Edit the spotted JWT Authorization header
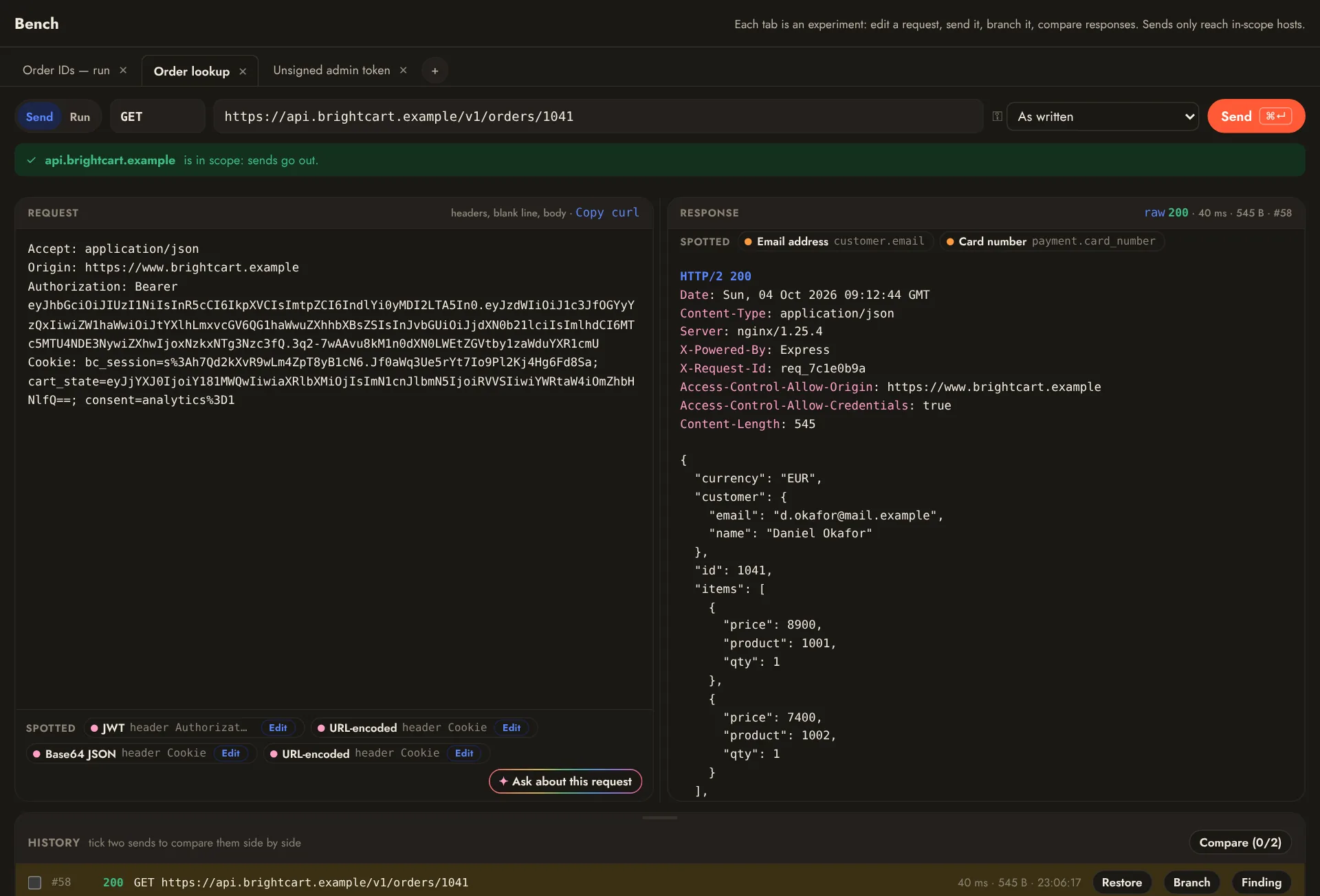Image resolution: width=1320 pixels, height=896 pixels. point(278,728)
